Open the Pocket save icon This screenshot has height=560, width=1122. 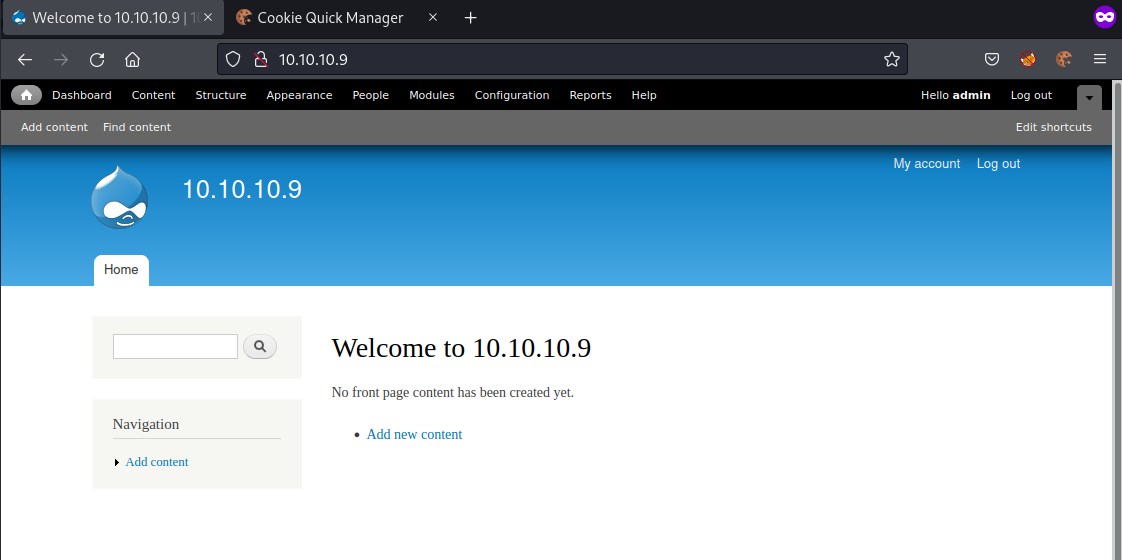pyautogui.click(x=992, y=60)
